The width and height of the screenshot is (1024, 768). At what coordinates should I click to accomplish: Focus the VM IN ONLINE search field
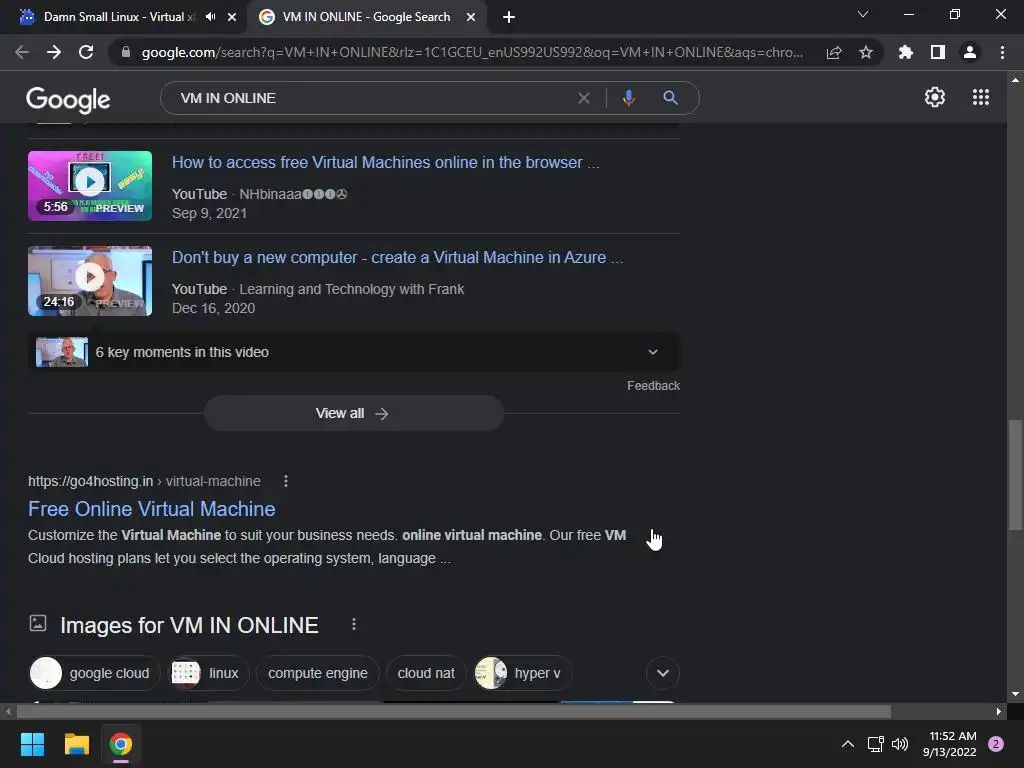(x=372, y=98)
